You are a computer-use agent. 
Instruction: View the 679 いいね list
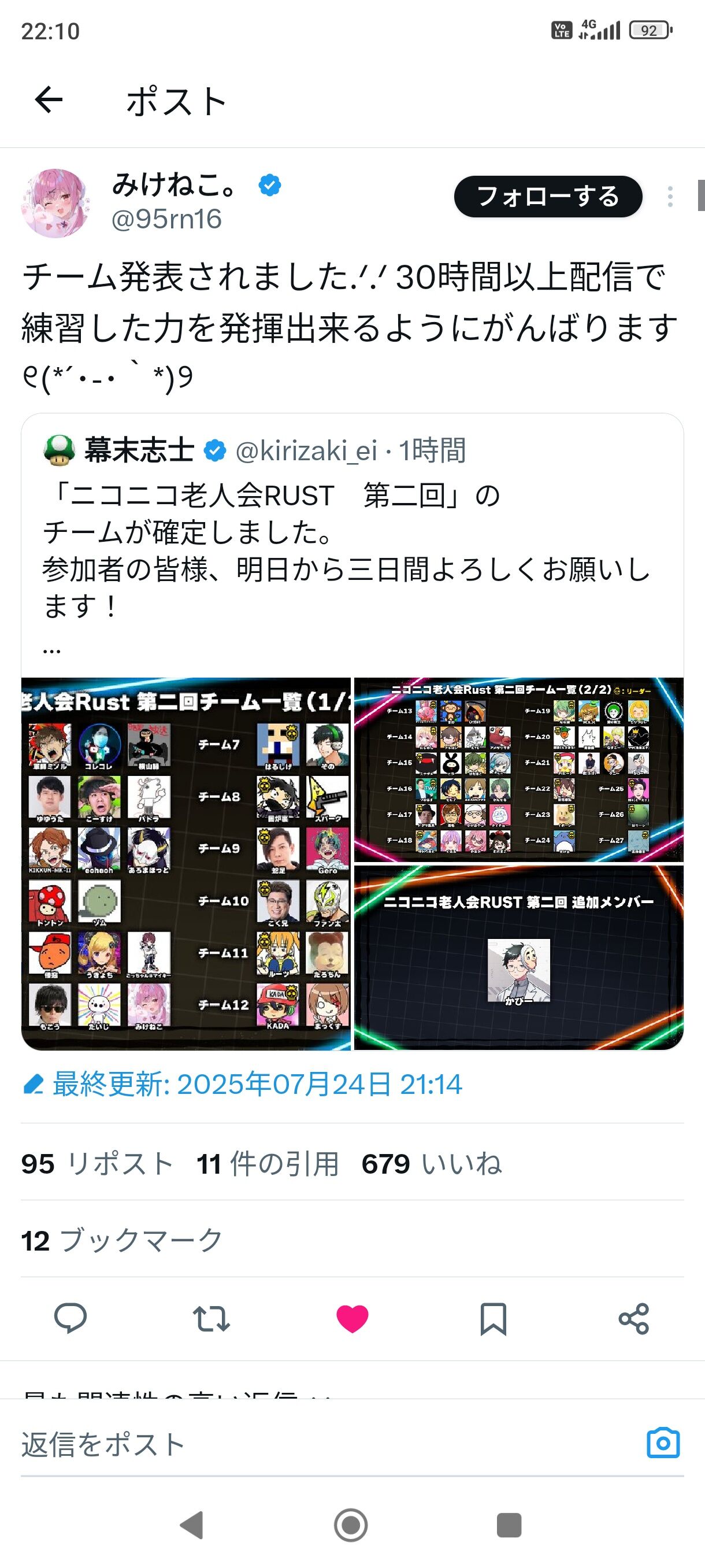431,1163
